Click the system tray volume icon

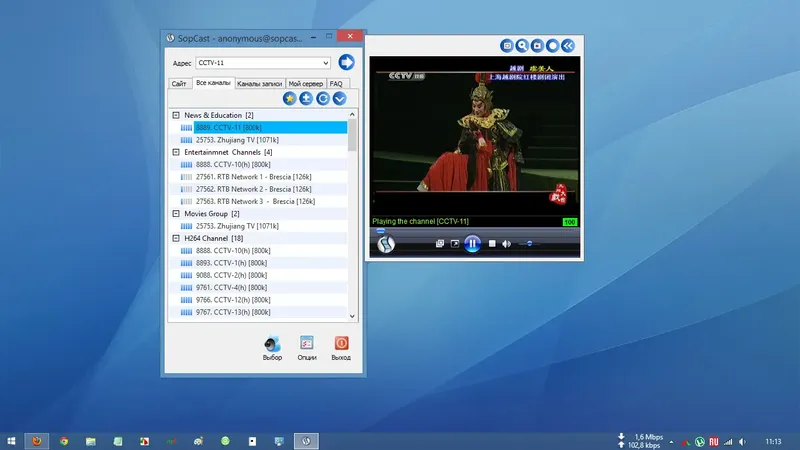click(x=742, y=442)
